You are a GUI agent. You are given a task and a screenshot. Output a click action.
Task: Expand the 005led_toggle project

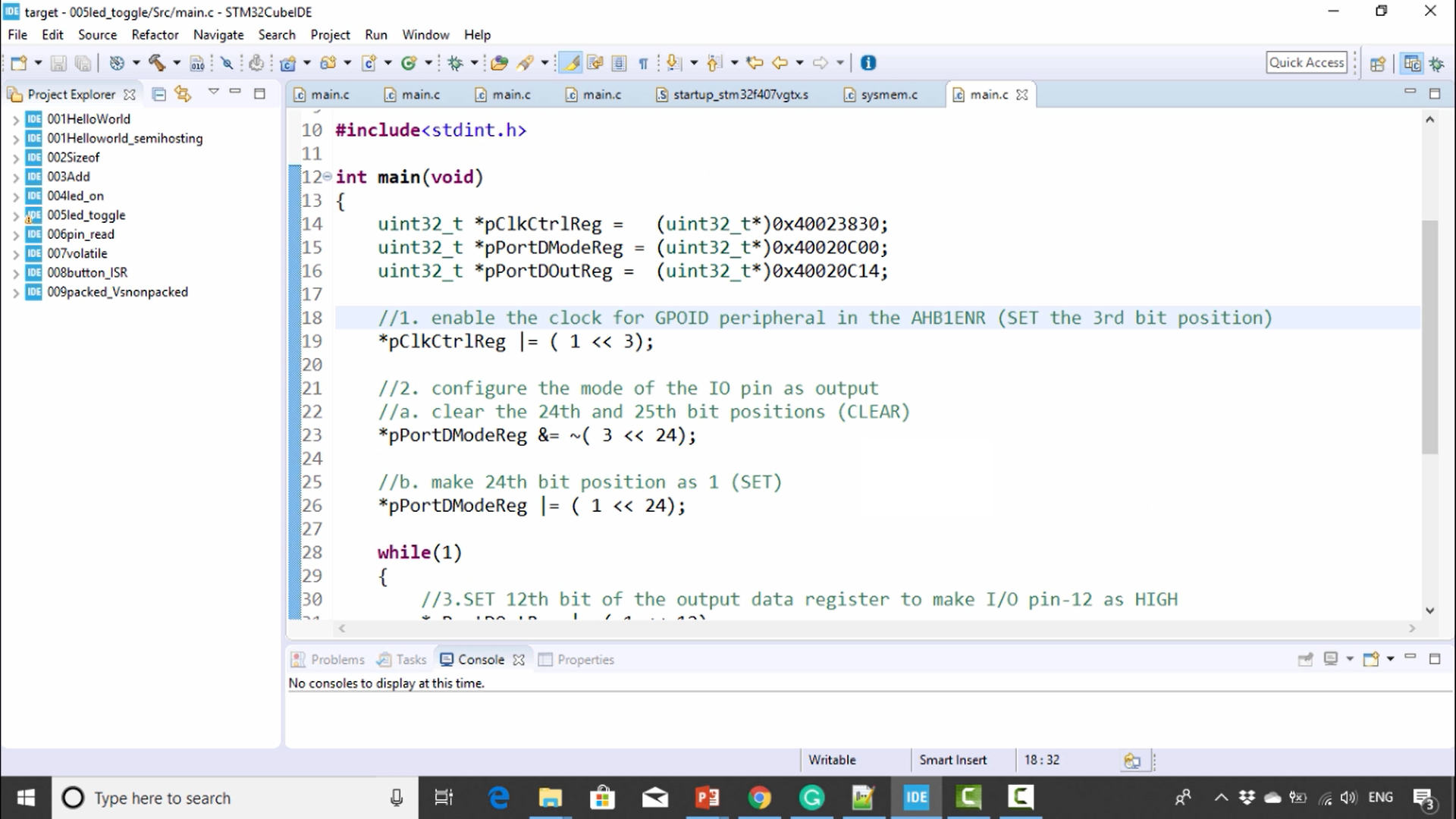click(17, 215)
